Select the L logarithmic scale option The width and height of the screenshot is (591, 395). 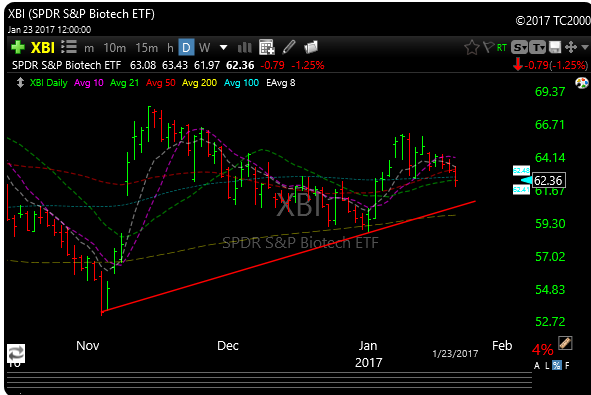(547, 365)
